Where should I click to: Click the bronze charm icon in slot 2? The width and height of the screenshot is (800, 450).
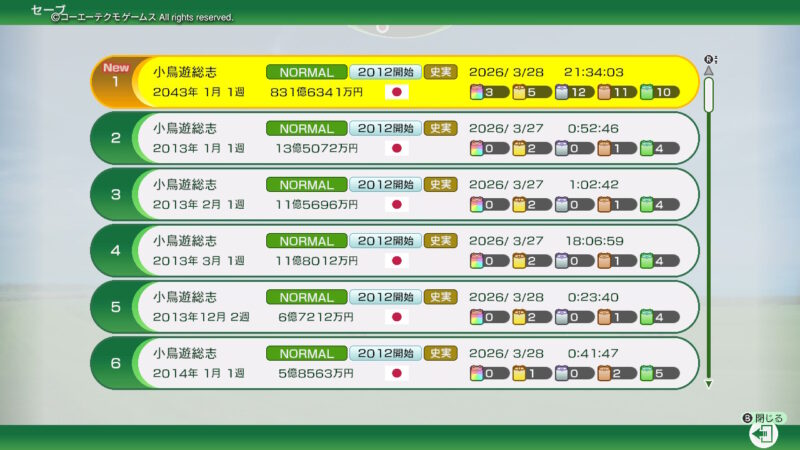pyautogui.click(x=604, y=148)
